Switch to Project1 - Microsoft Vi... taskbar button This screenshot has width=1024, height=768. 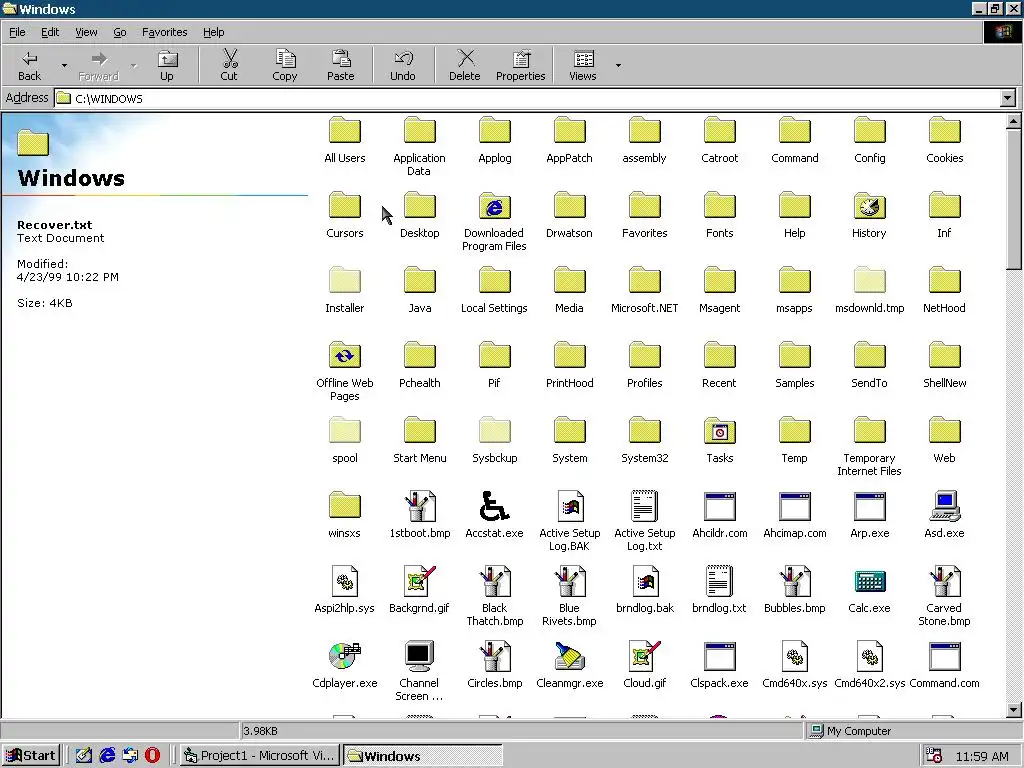[x=260, y=756]
